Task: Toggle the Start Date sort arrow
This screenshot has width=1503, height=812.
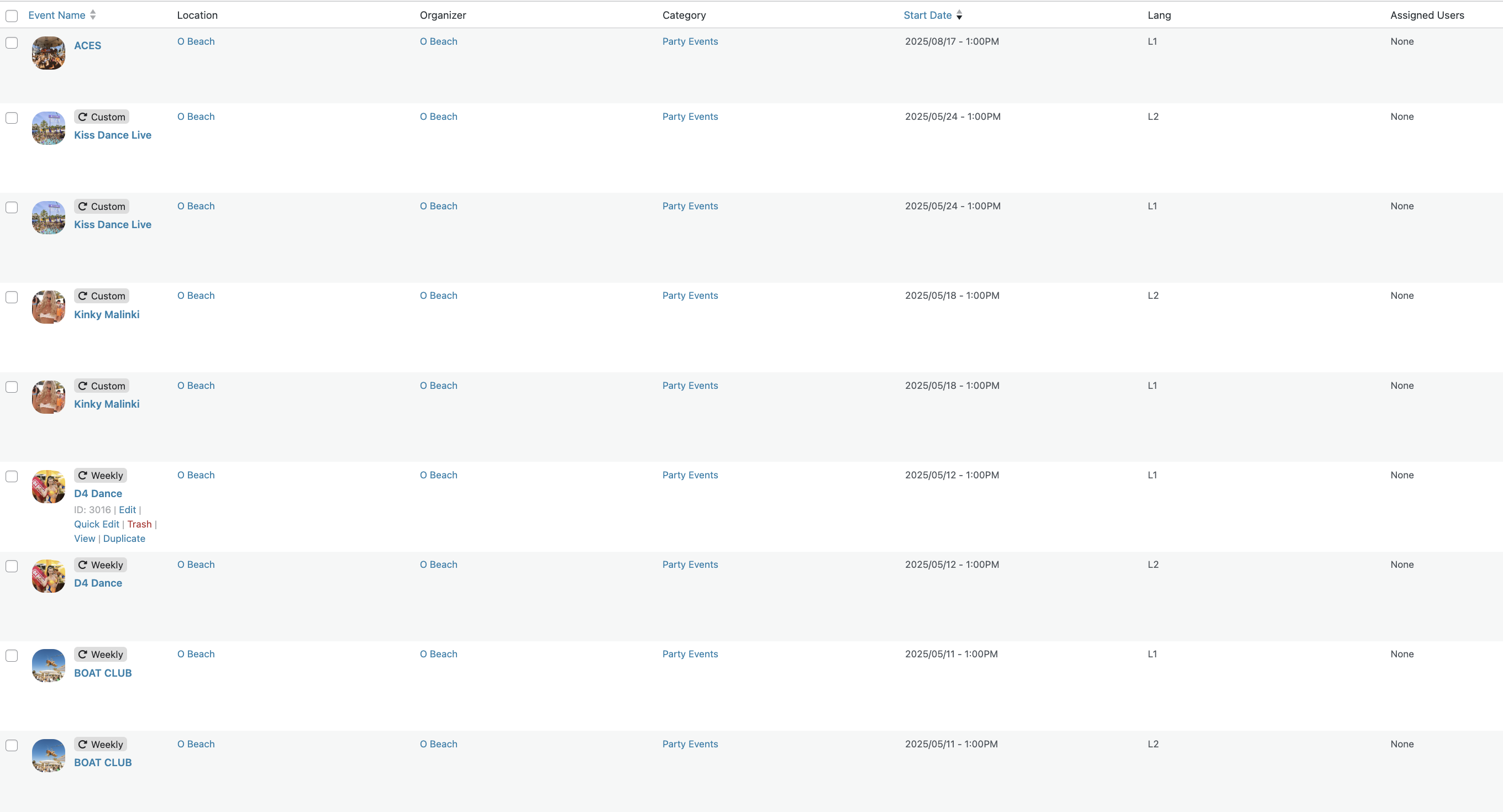Action: coord(959,15)
